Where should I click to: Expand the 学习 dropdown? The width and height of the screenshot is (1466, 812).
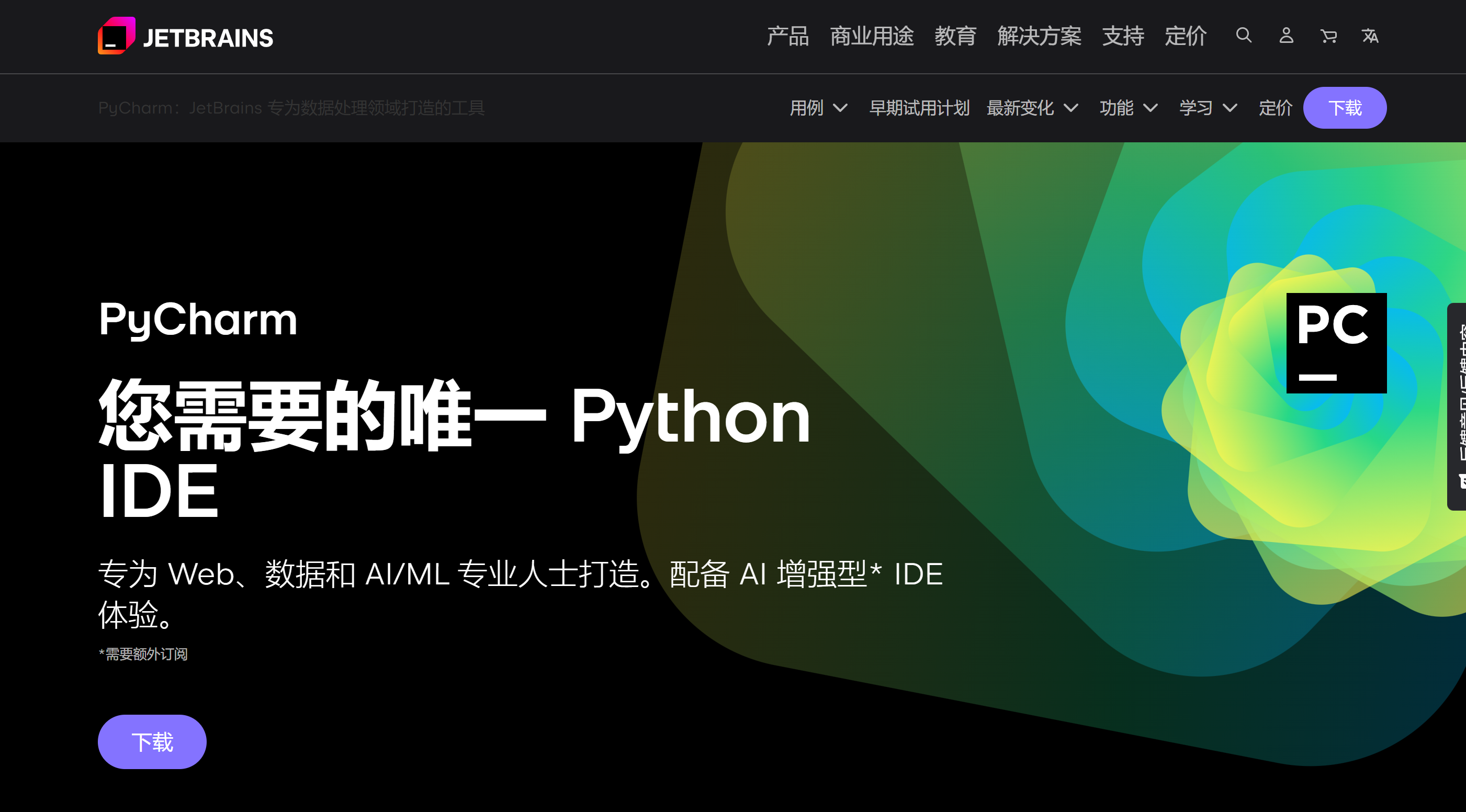click(x=1208, y=108)
